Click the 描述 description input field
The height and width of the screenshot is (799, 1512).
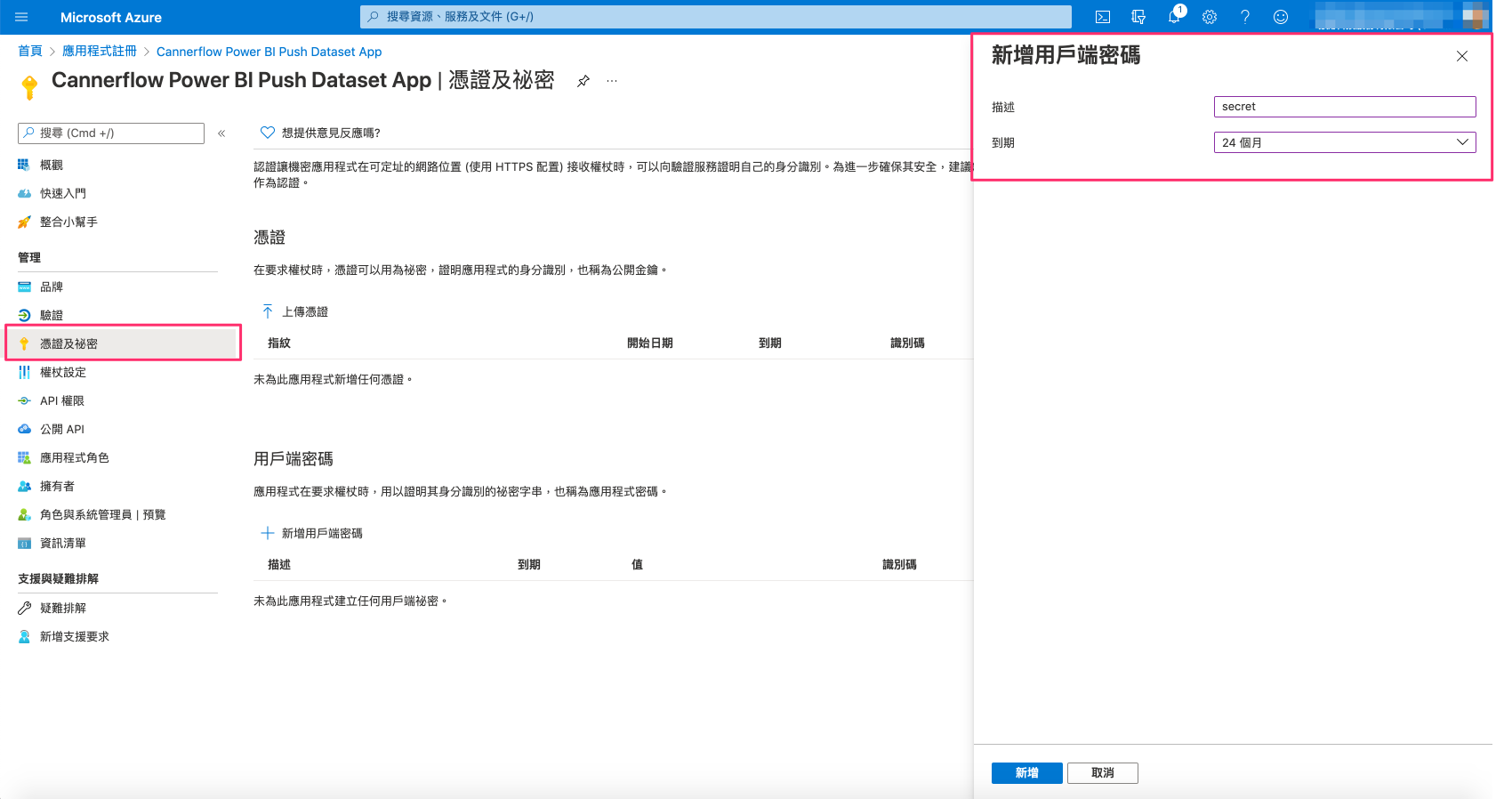[x=1345, y=107]
